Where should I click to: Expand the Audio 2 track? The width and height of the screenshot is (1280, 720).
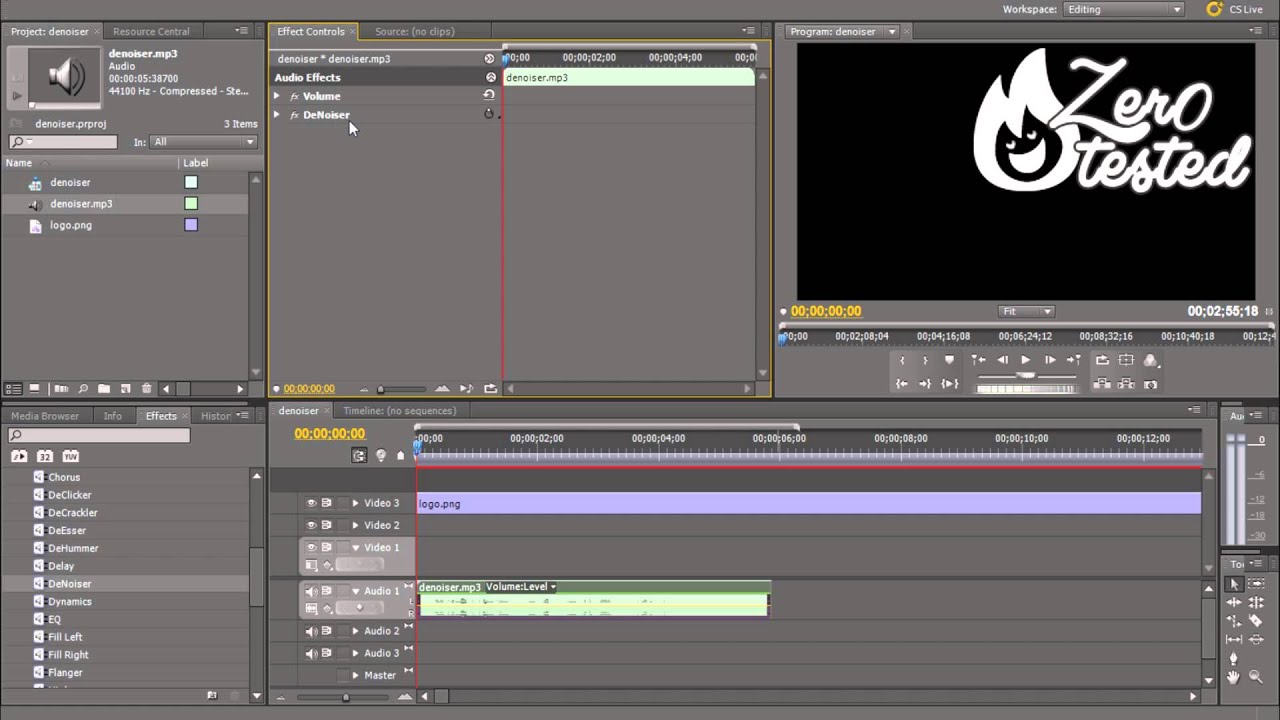coord(355,631)
